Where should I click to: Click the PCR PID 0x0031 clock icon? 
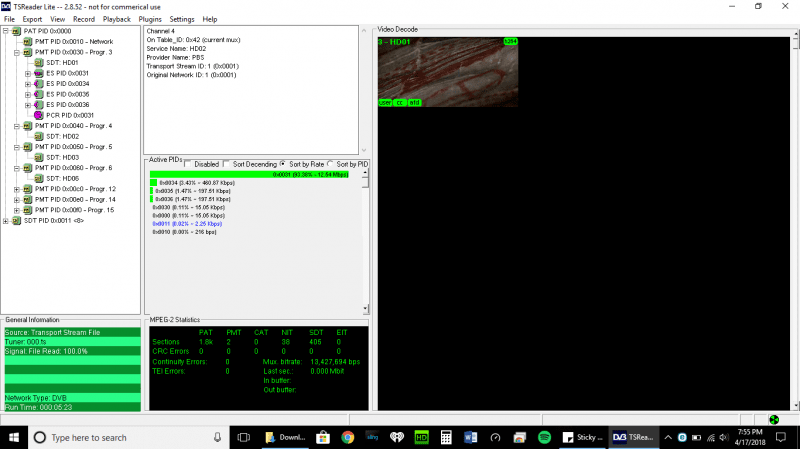pos(39,115)
